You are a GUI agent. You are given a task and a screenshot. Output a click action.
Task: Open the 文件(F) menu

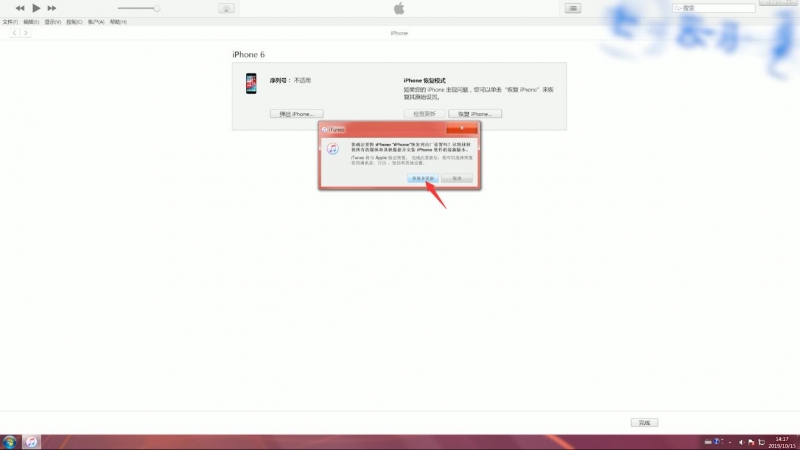click(10, 22)
